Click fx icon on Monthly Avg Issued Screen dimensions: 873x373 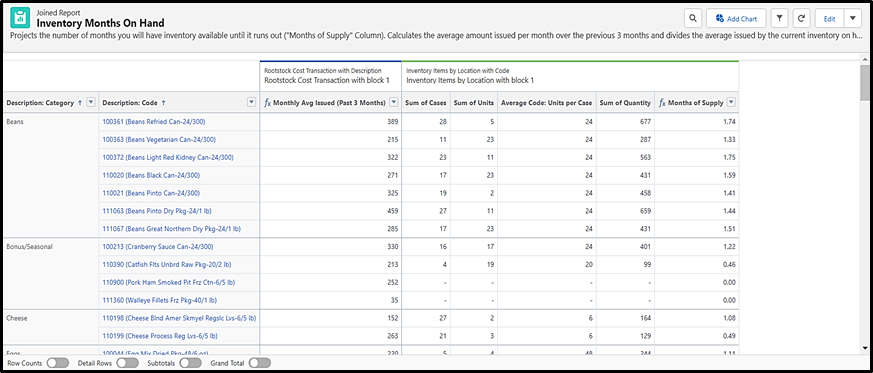click(x=267, y=102)
